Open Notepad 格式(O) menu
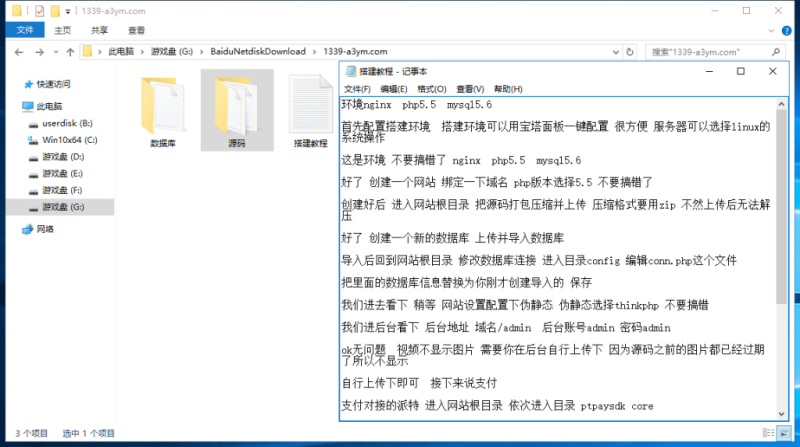This screenshot has width=800, height=447. point(432,89)
